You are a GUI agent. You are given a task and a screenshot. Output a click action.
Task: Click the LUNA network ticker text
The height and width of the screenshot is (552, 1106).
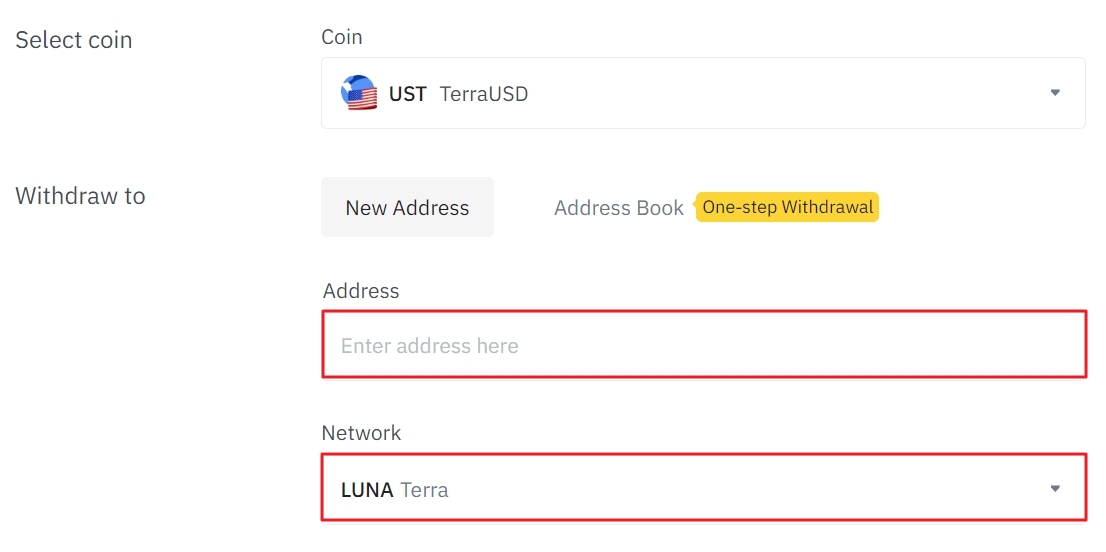(x=366, y=490)
